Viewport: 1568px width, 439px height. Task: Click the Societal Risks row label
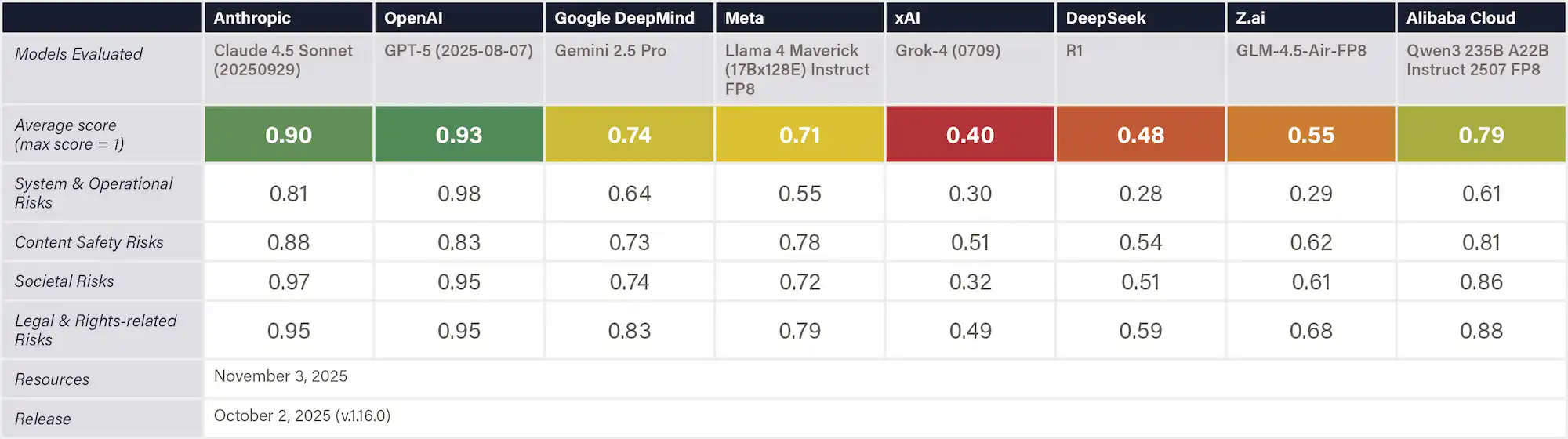(64, 281)
